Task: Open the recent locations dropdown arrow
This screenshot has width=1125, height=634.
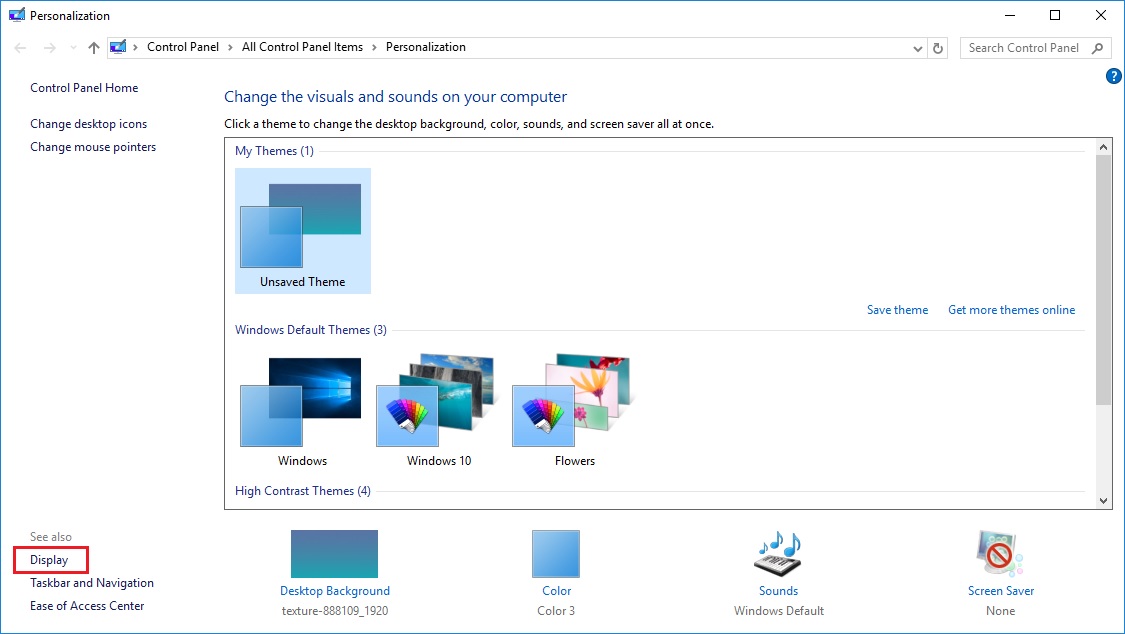Action: pos(73,48)
